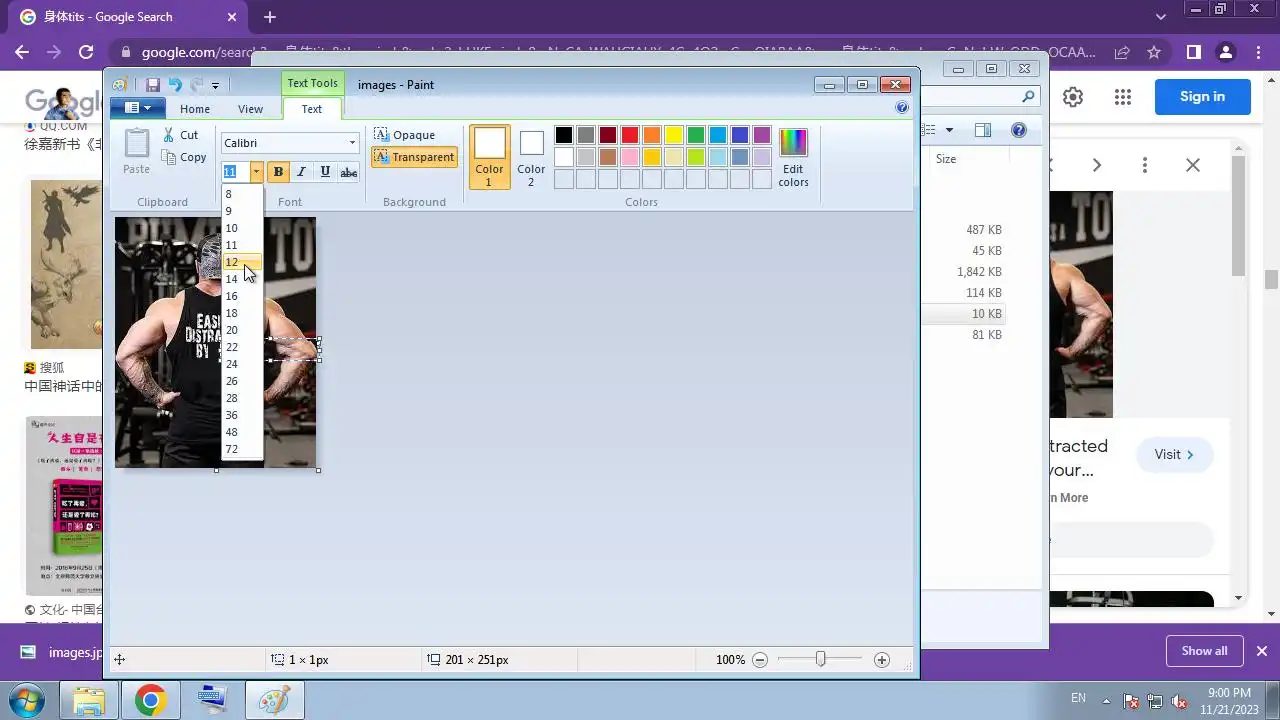Open Chrome three-dot menu
The height and width of the screenshot is (720, 1280).
point(1257,52)
